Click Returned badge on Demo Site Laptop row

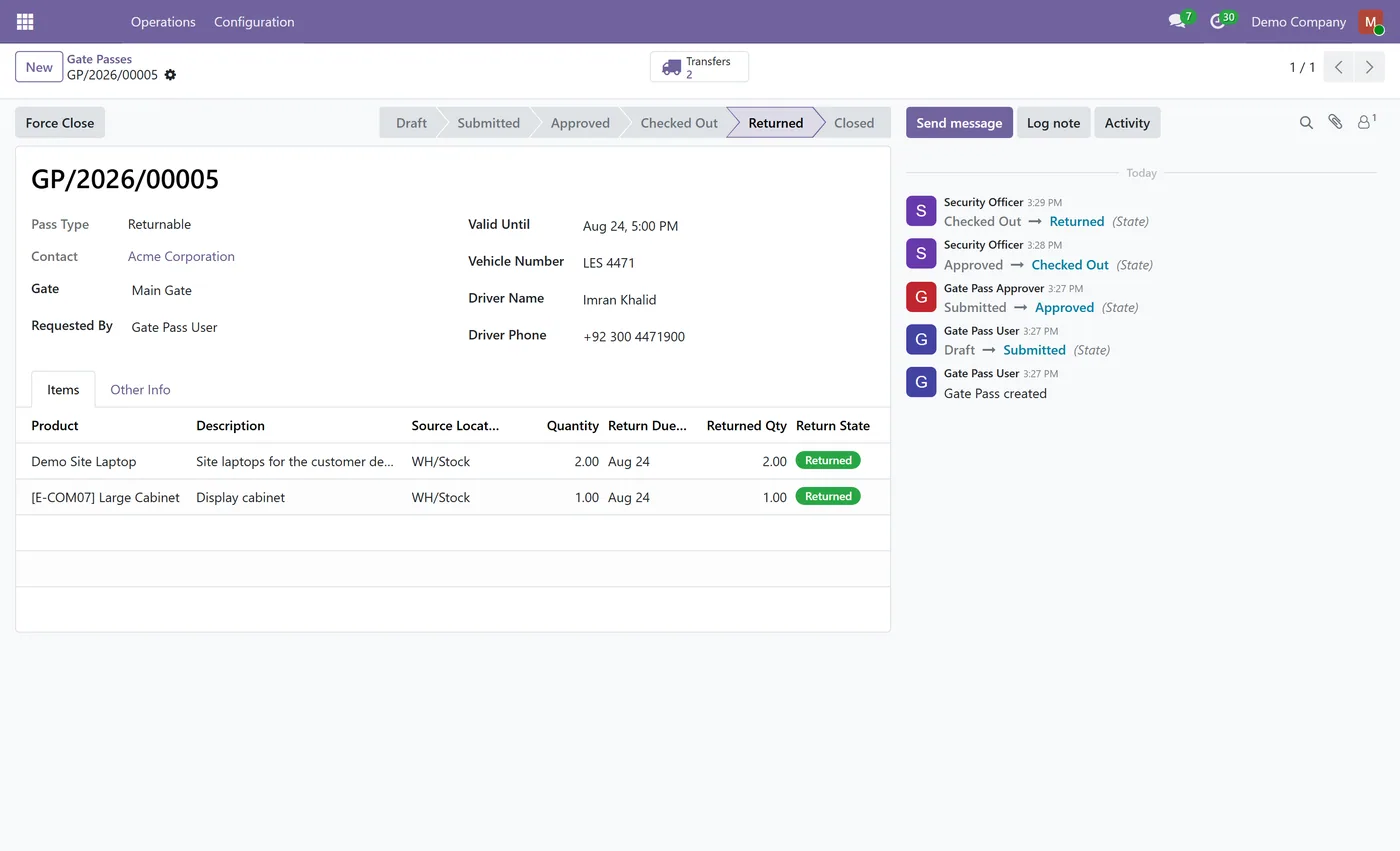828,460
